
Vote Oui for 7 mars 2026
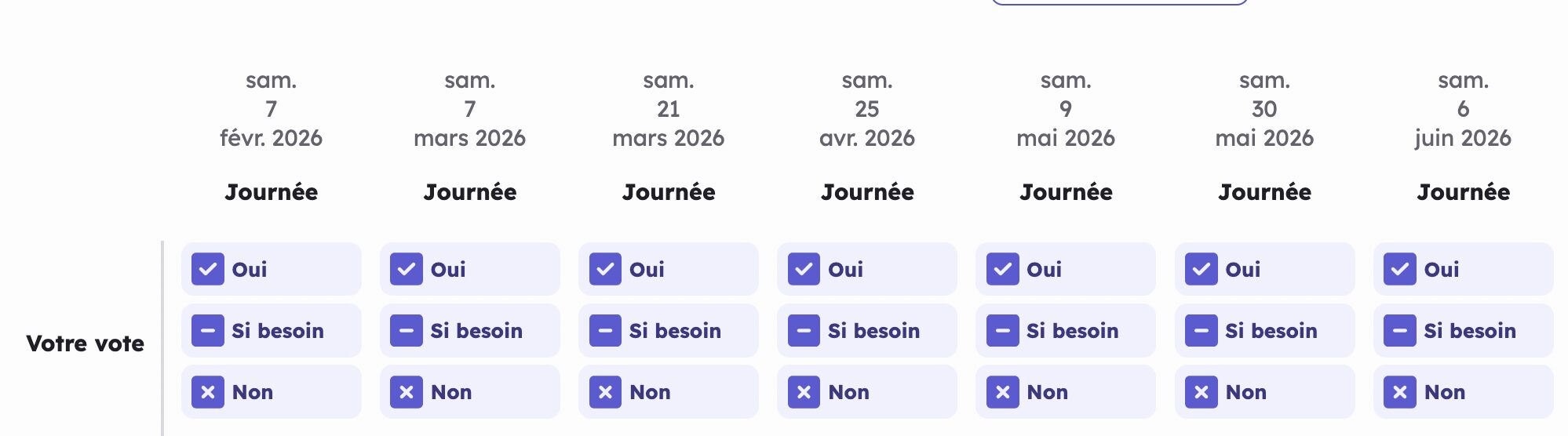(469, 269)
